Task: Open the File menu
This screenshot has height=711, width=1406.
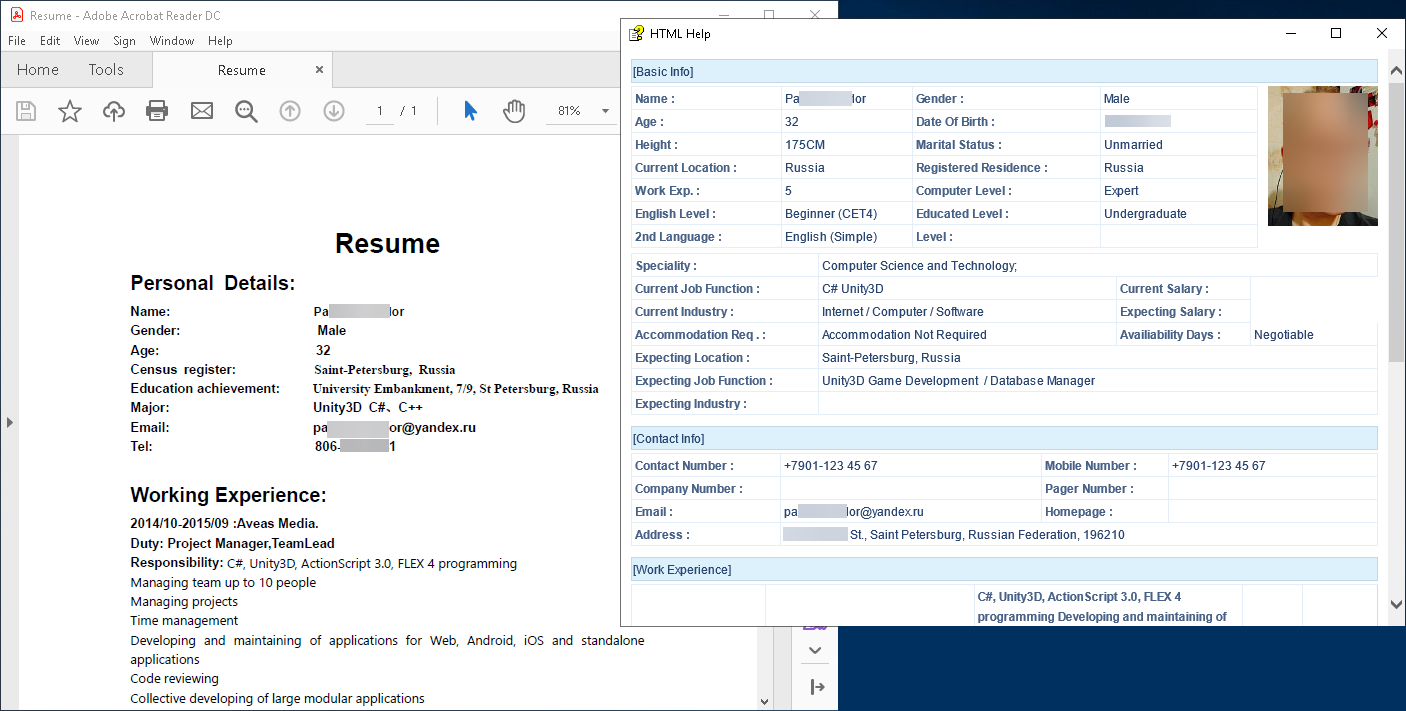Action: [17, 41]
